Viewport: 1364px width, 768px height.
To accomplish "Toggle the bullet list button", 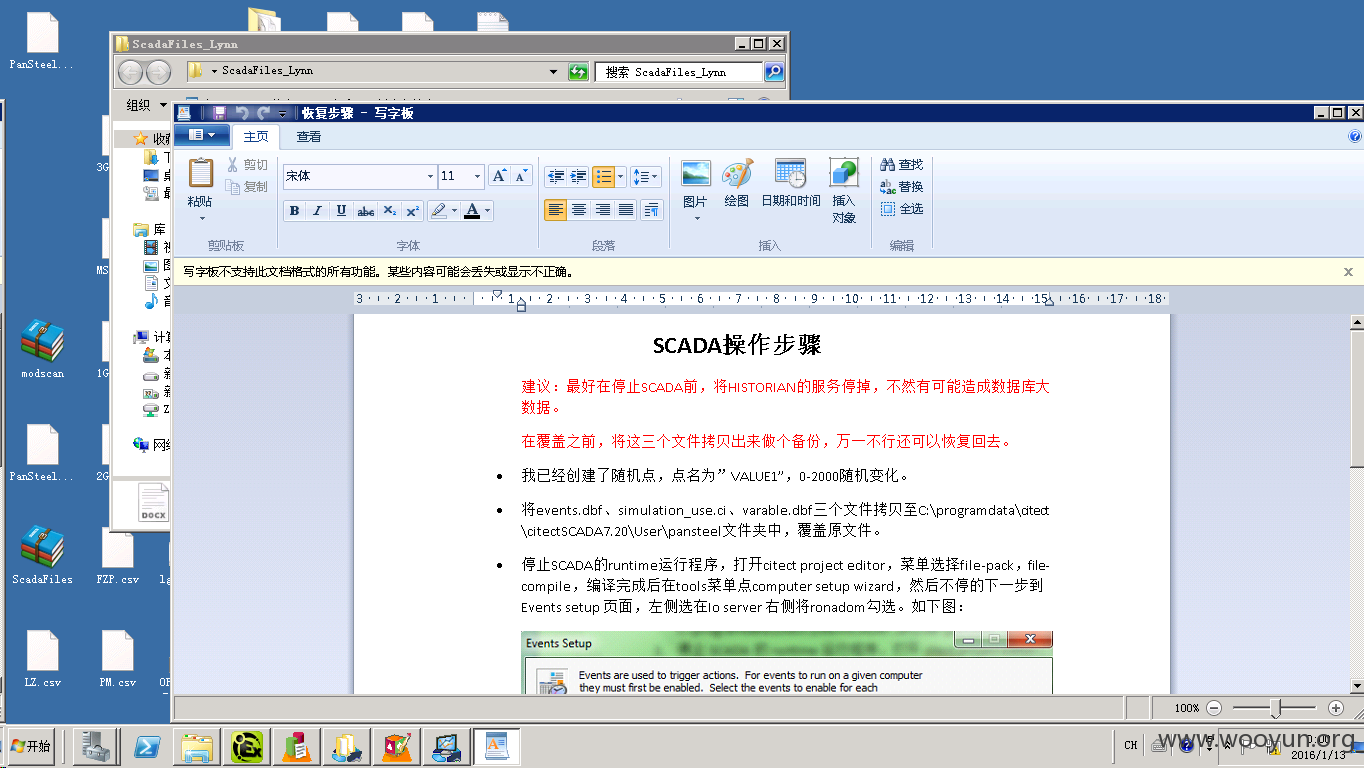I will [603, 177].
